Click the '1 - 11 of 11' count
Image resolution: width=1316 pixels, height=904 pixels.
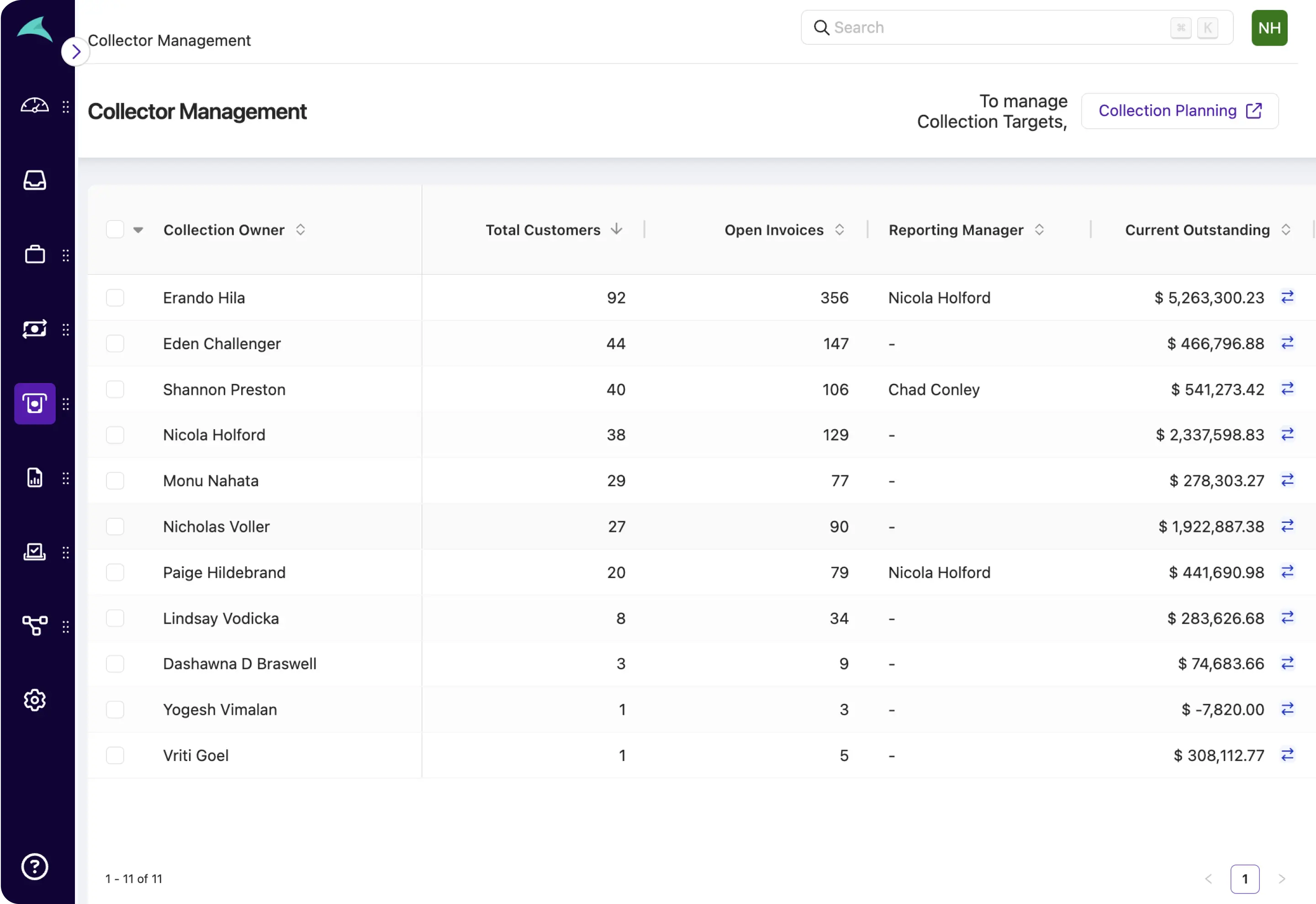point(134,878)
